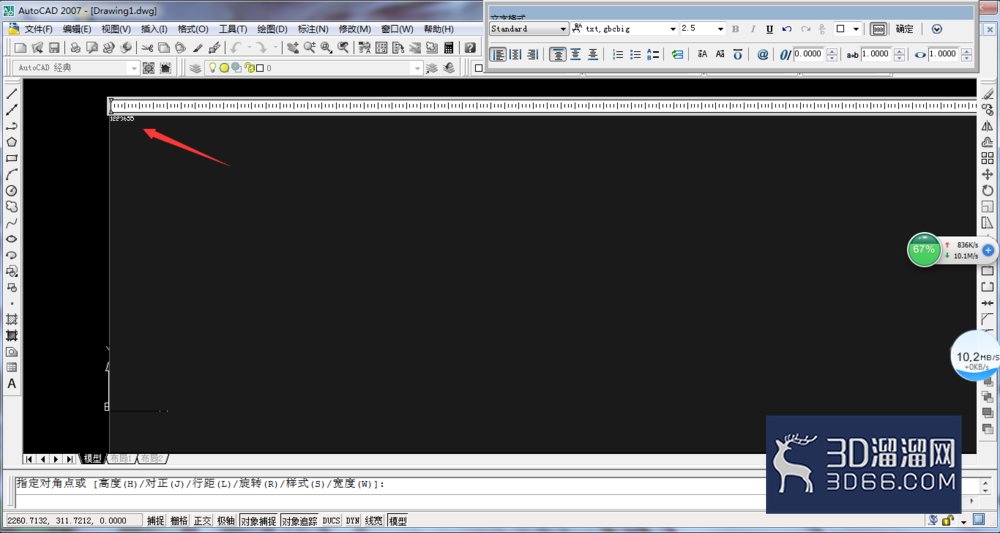Open the 文件(F) menu
Image resolution: width=1000 pixels, height=533 pixels.
click(x=39, y=29)
